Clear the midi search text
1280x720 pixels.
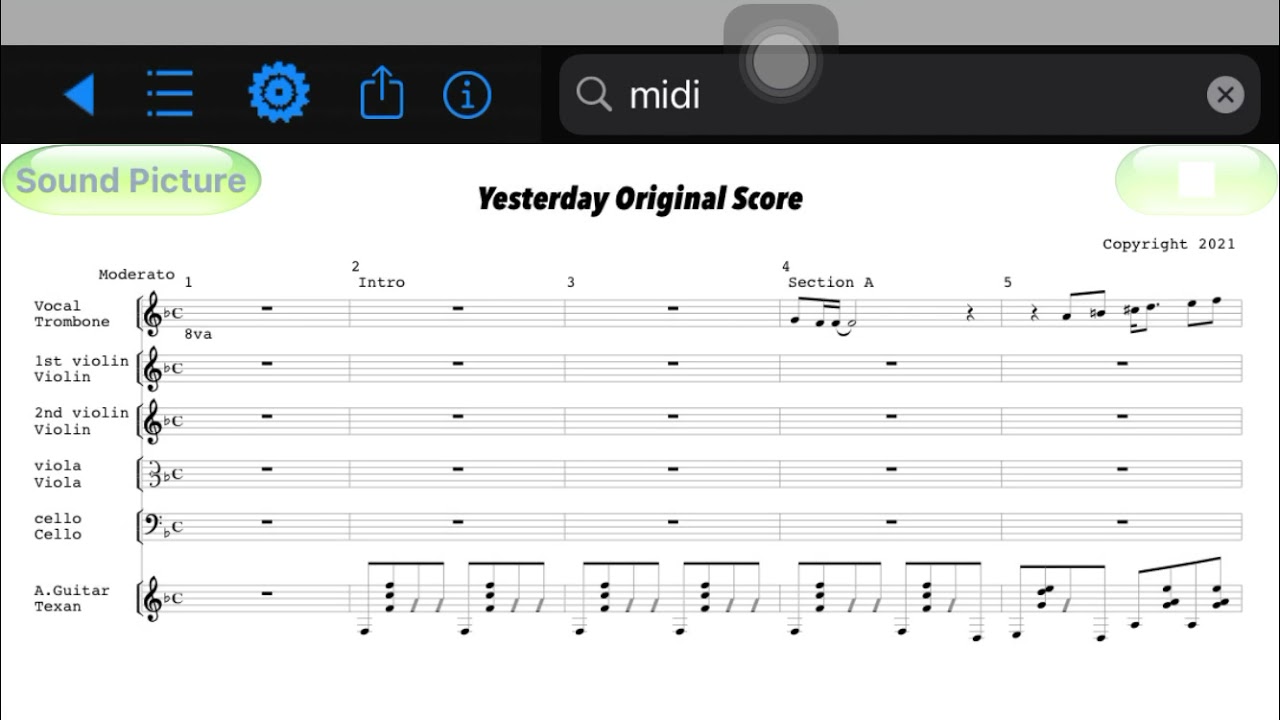[x=1225, y=95]
